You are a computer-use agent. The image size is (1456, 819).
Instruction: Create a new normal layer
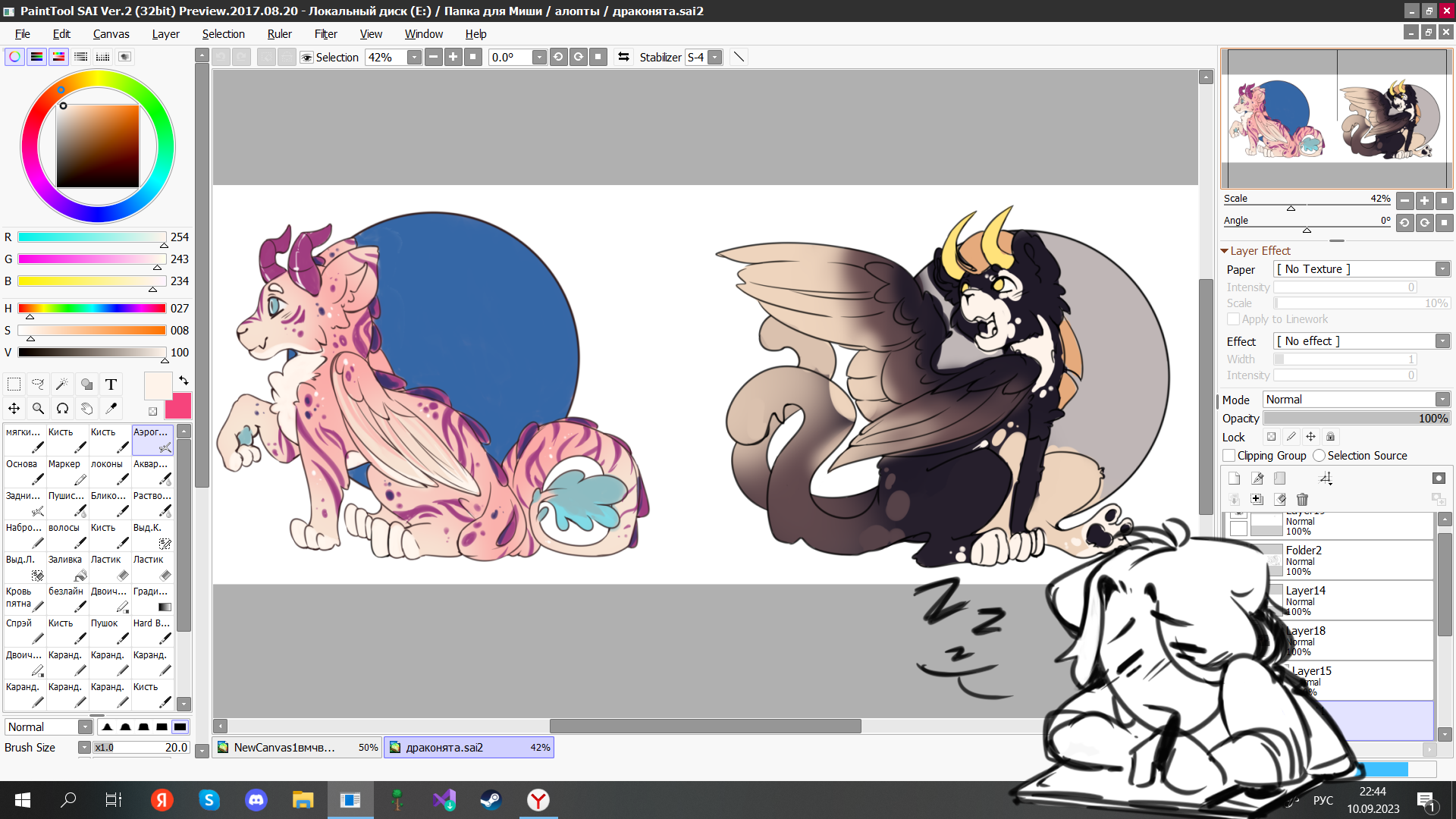click(1234, 478)
